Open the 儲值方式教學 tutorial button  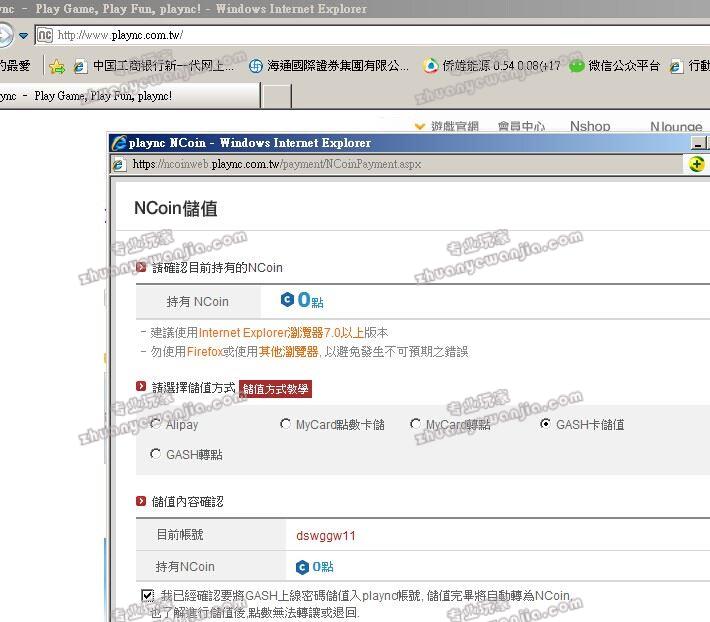(275, 389)
